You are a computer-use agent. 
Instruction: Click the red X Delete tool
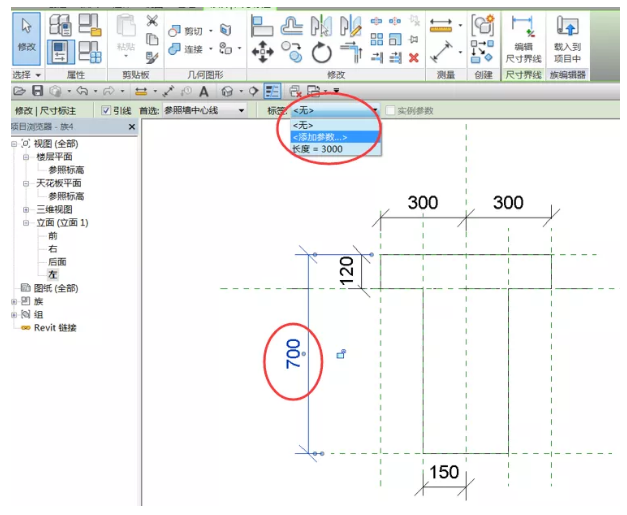[x=413, y=58]
